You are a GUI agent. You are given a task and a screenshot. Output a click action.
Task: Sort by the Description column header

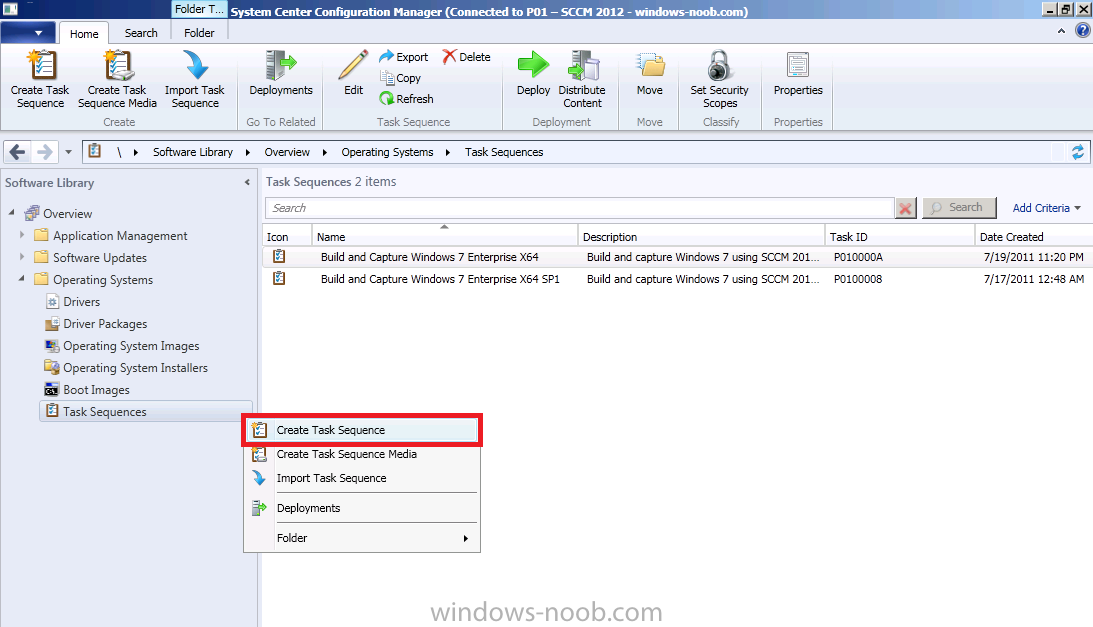pyautogui.click(x=701, y=236)
